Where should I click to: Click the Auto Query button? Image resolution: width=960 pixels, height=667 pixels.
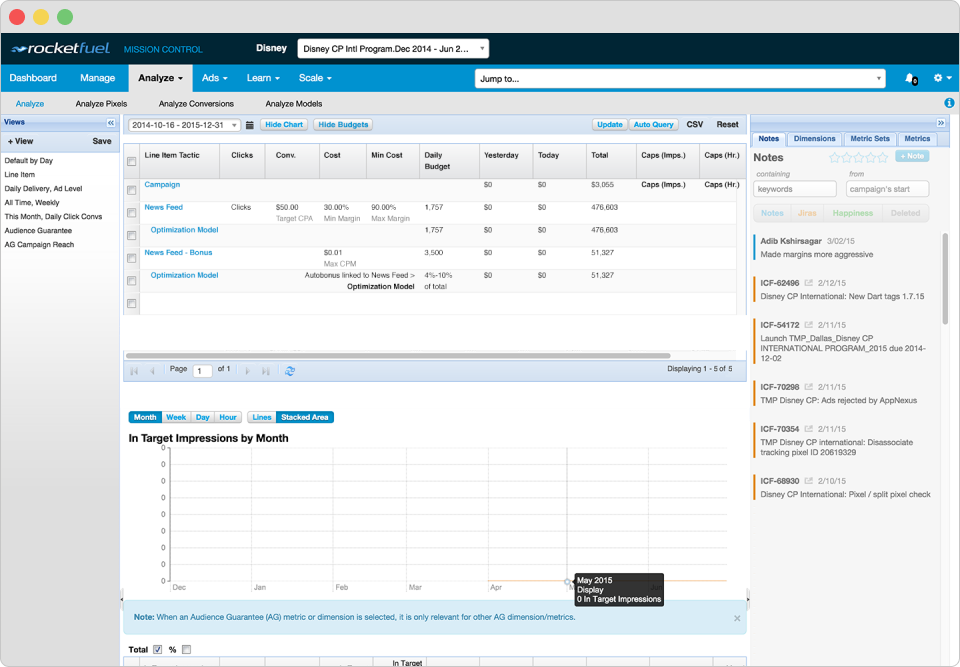(x=653, y=124)
